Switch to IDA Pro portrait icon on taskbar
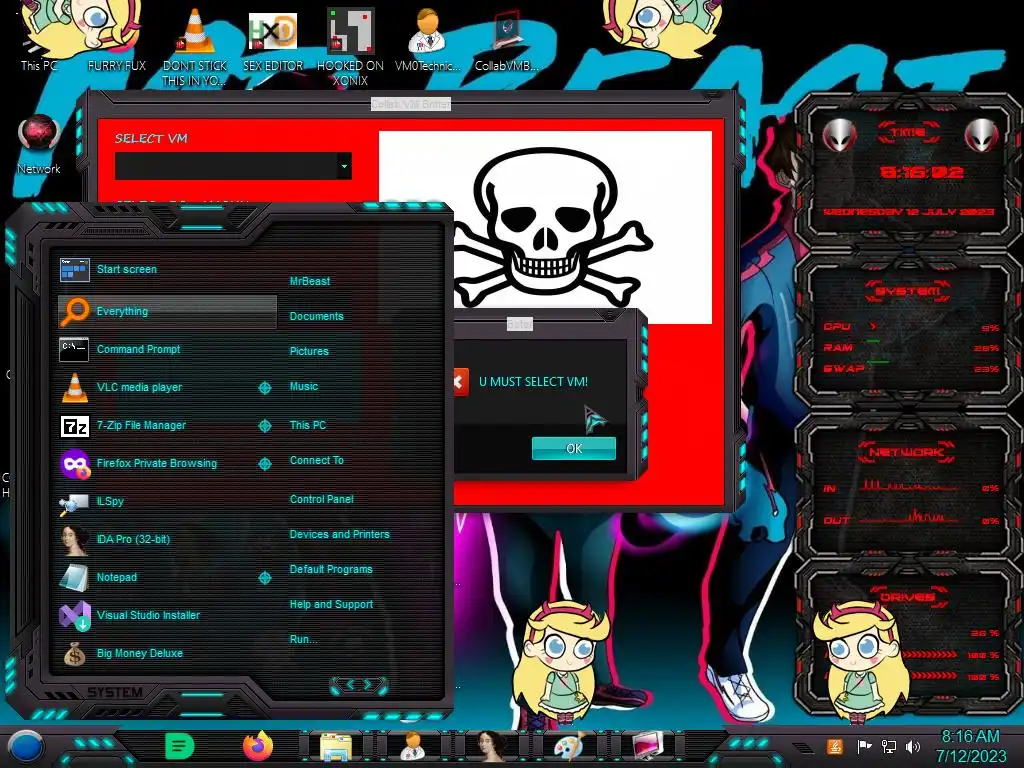 491,746
